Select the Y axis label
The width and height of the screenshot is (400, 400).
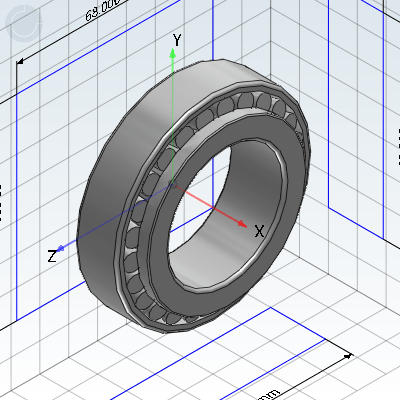click(177, 40)
